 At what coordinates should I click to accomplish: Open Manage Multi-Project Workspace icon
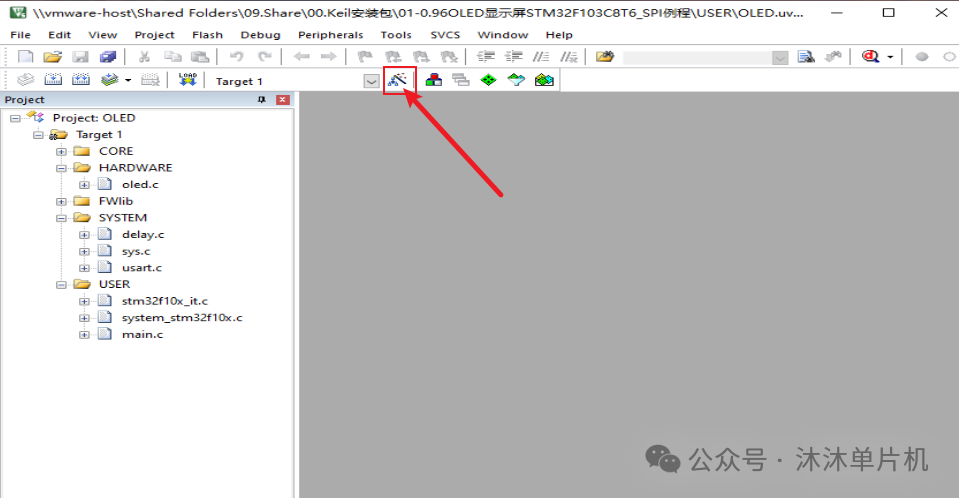461,80
